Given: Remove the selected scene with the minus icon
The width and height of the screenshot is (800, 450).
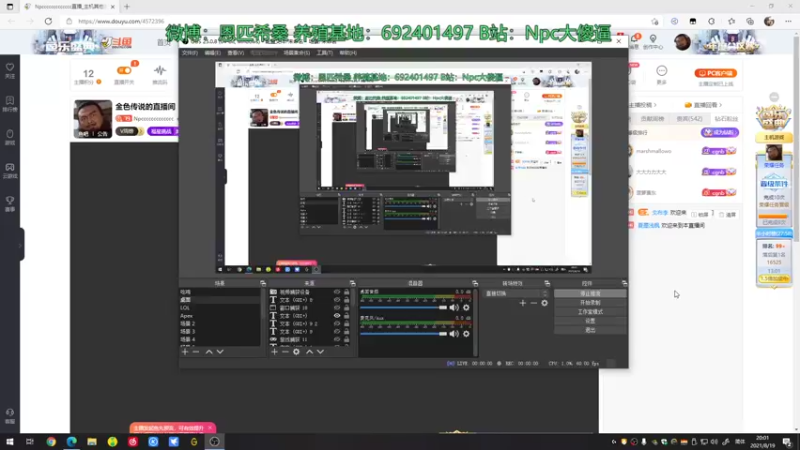Looking at the screenshot, I should (196, 352).
